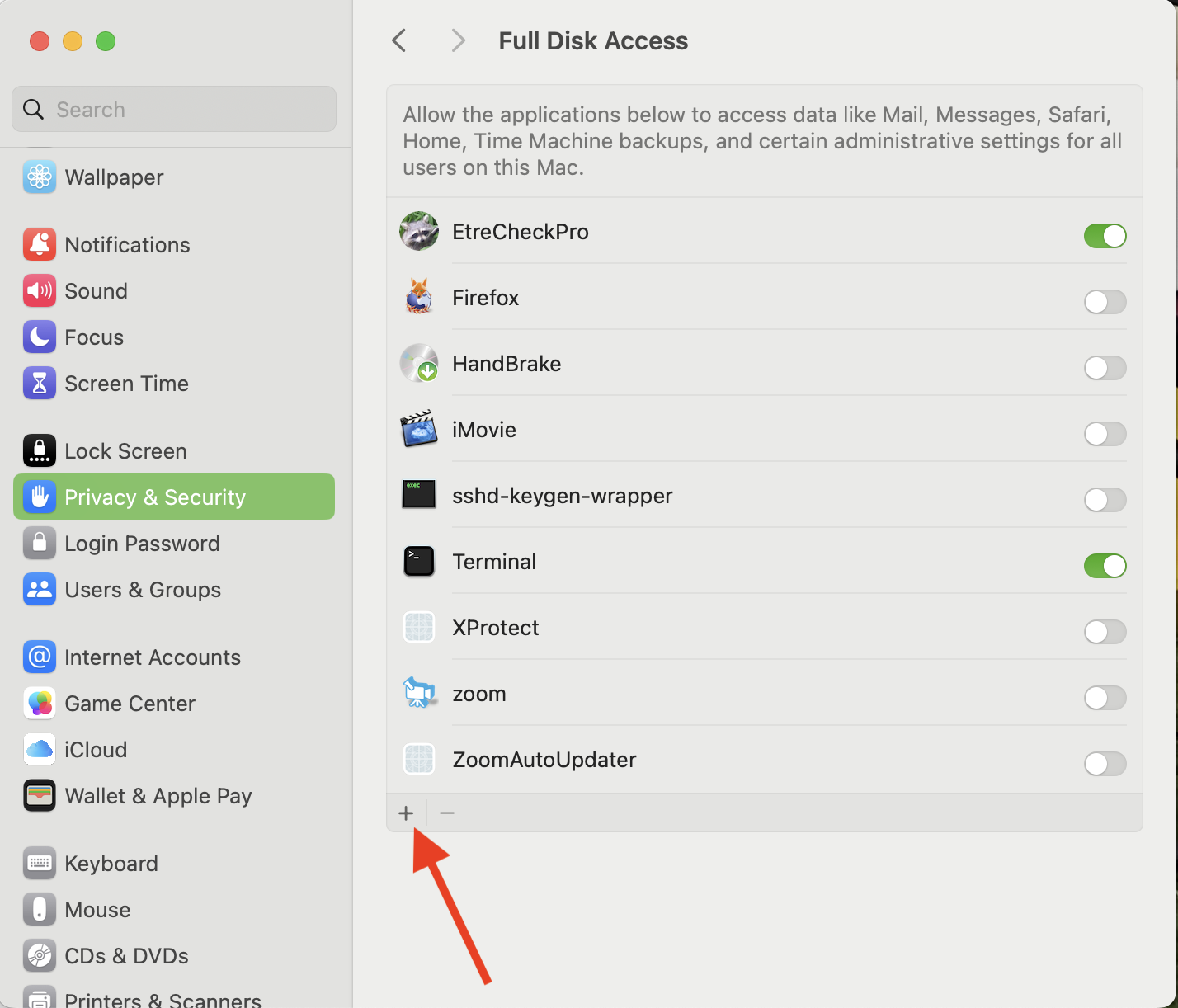1178x1008 pixels.
Task: Click the zoom app icon
Action: (x=419, y=694)
